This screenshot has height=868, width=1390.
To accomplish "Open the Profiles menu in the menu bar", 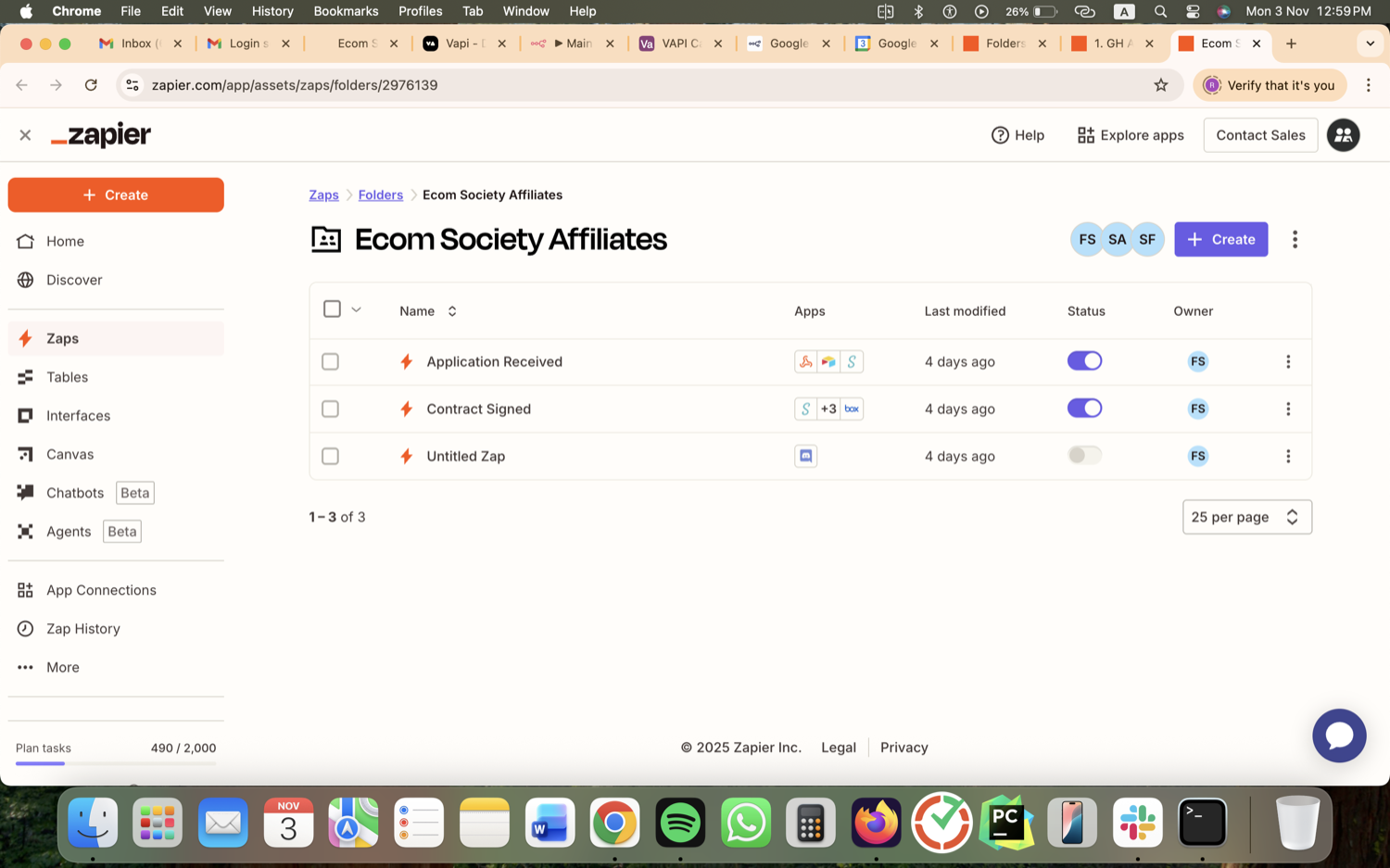I will click(x=420, y=11).
